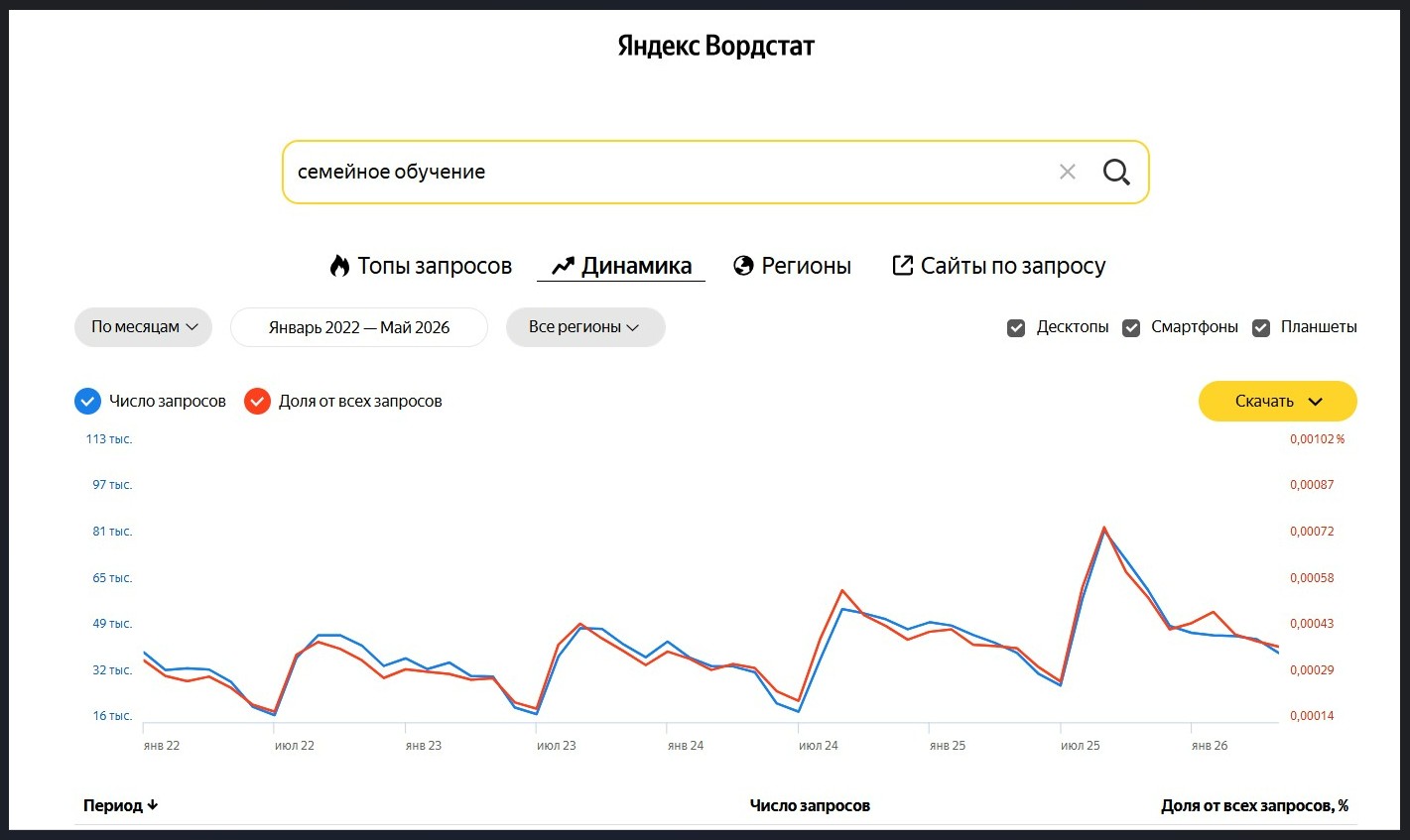Viewport: 1410px width, 840px height.
Task: Click the июл 22 label on the chart axis
Action: point(295,746)
